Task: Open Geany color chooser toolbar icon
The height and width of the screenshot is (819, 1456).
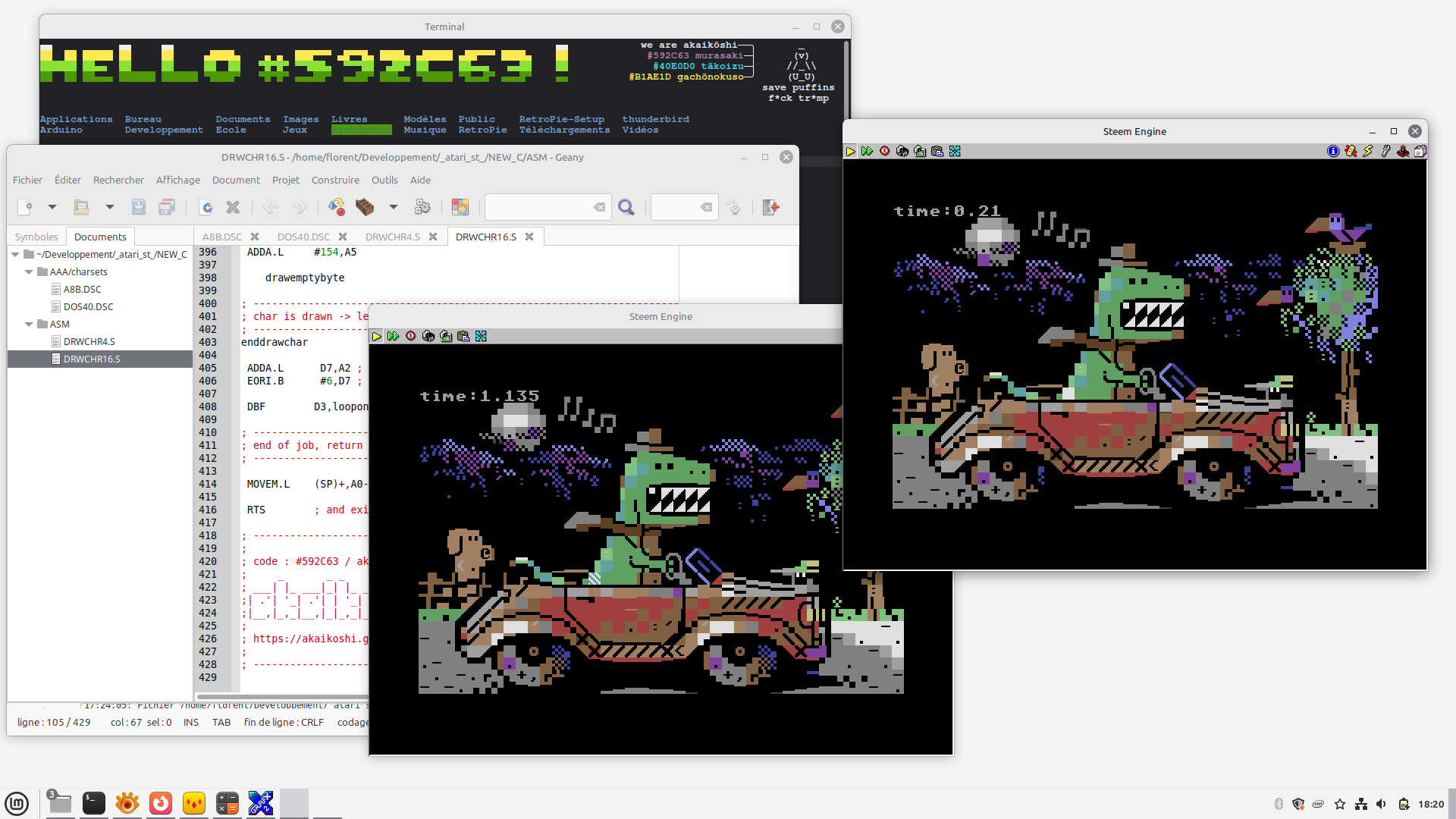Action: coord(460,207)
